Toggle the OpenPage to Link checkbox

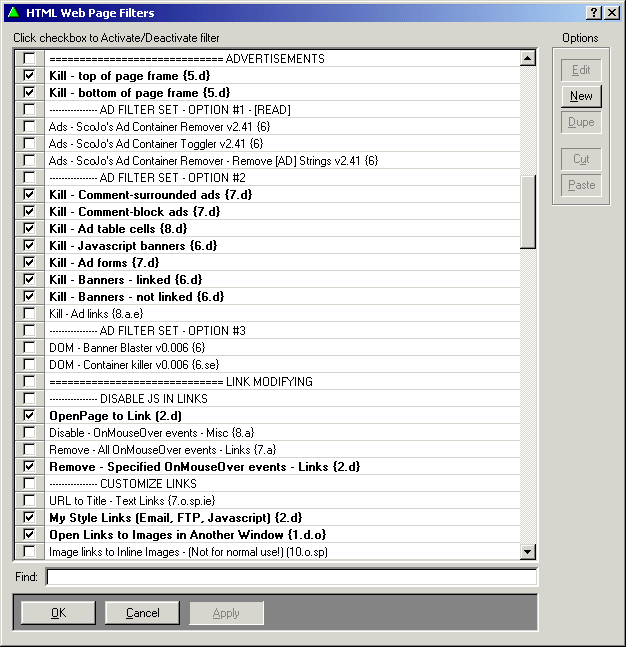(x=29, y=416)
